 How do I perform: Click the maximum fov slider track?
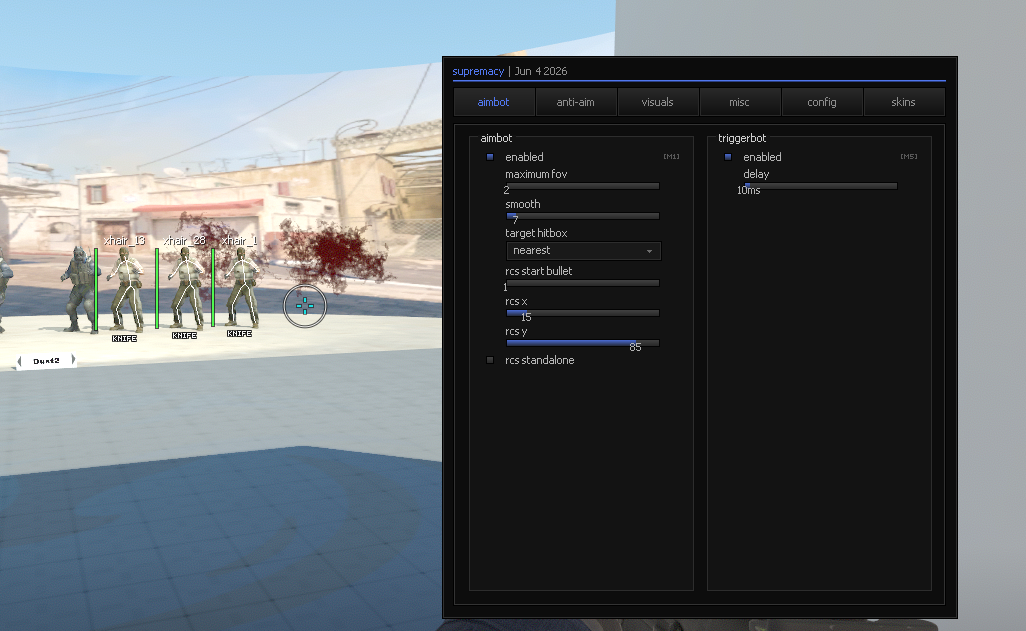coord(582,186)
